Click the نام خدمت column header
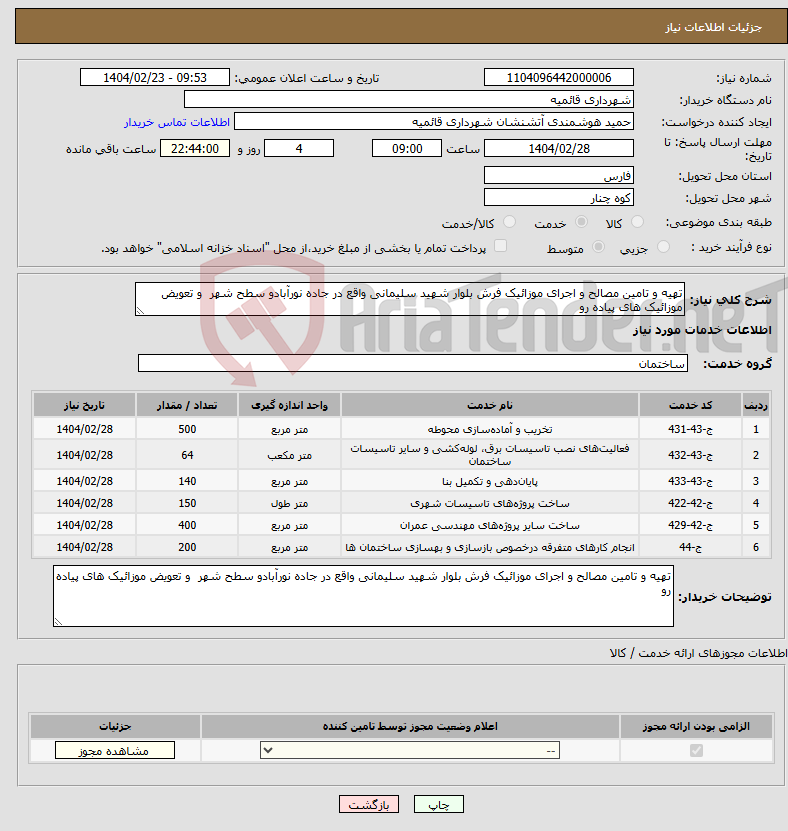788x831 pixels. (490, 405)
